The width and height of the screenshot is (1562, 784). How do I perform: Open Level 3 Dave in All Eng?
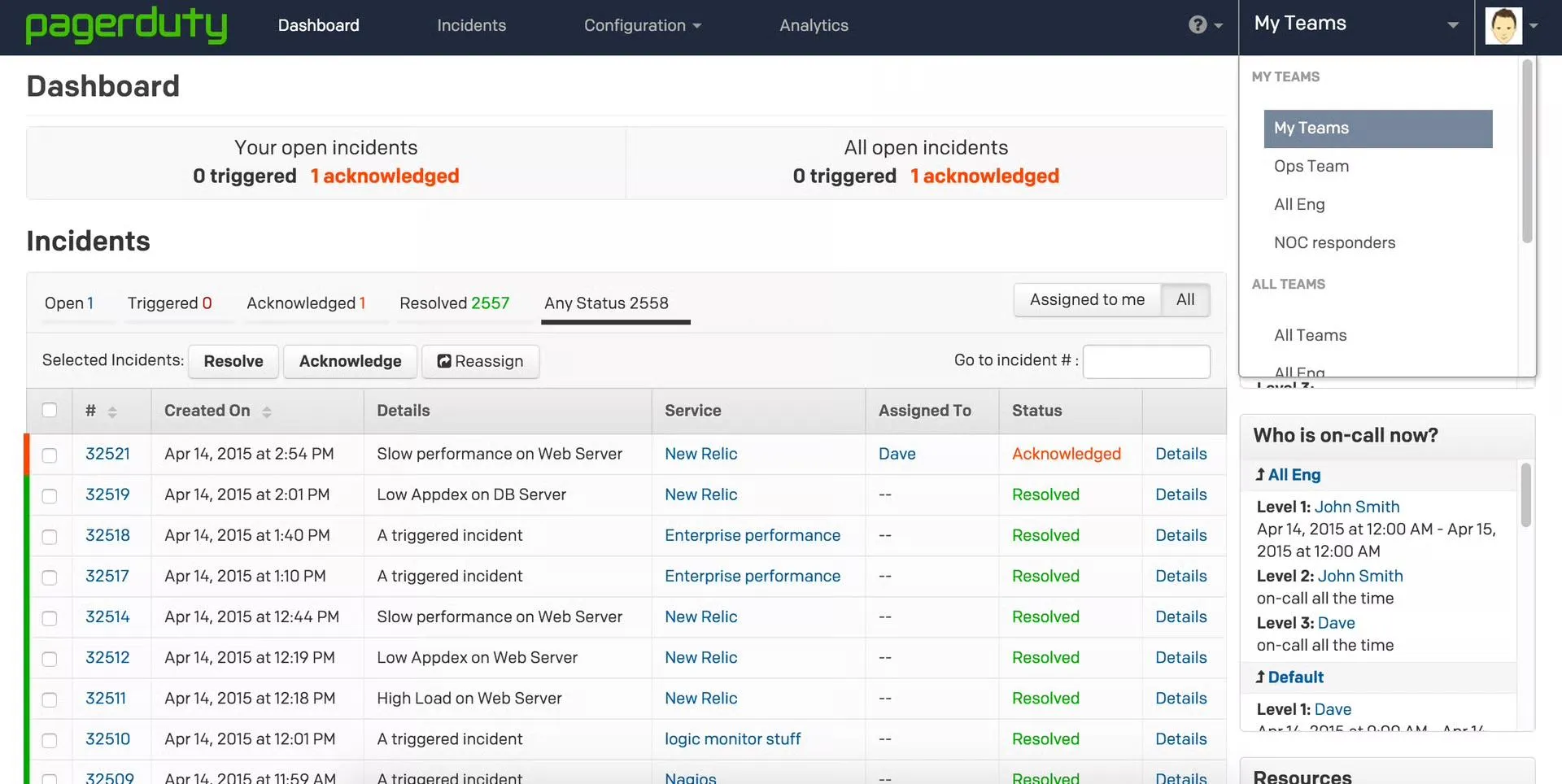1336,623
